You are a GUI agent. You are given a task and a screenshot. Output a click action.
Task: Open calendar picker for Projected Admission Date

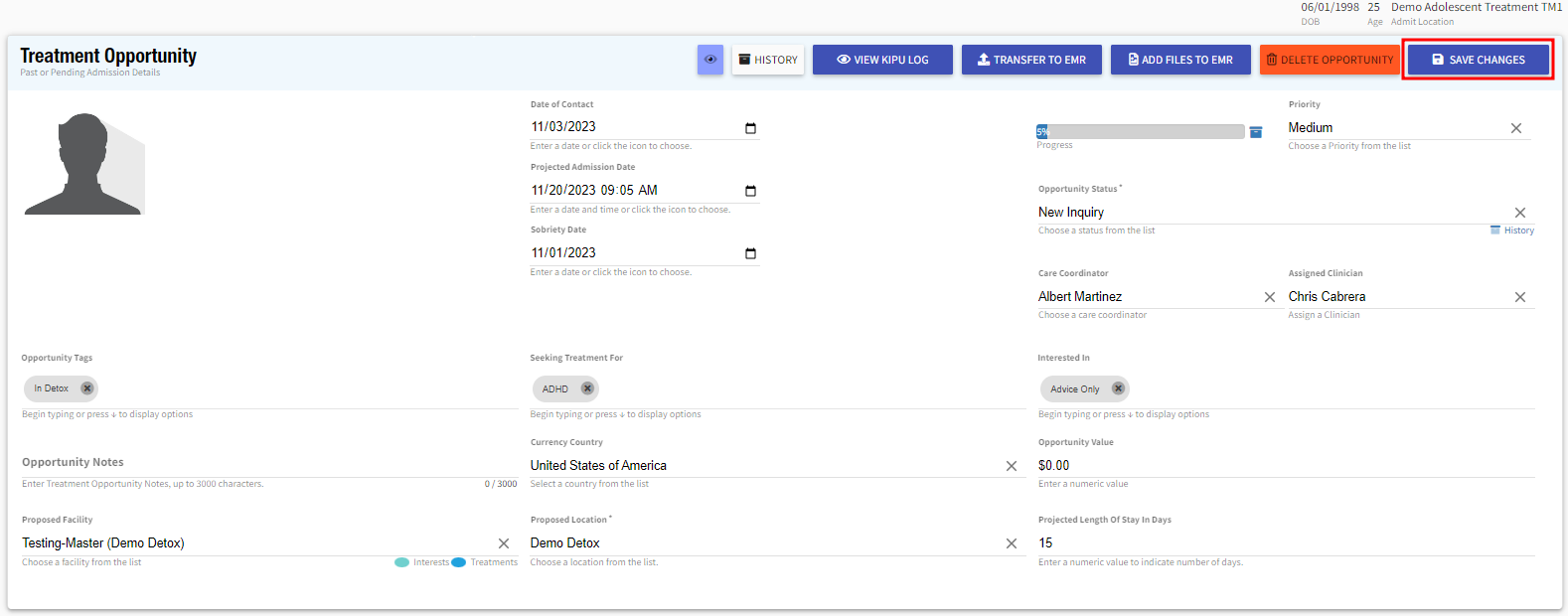tap(750, 191)
